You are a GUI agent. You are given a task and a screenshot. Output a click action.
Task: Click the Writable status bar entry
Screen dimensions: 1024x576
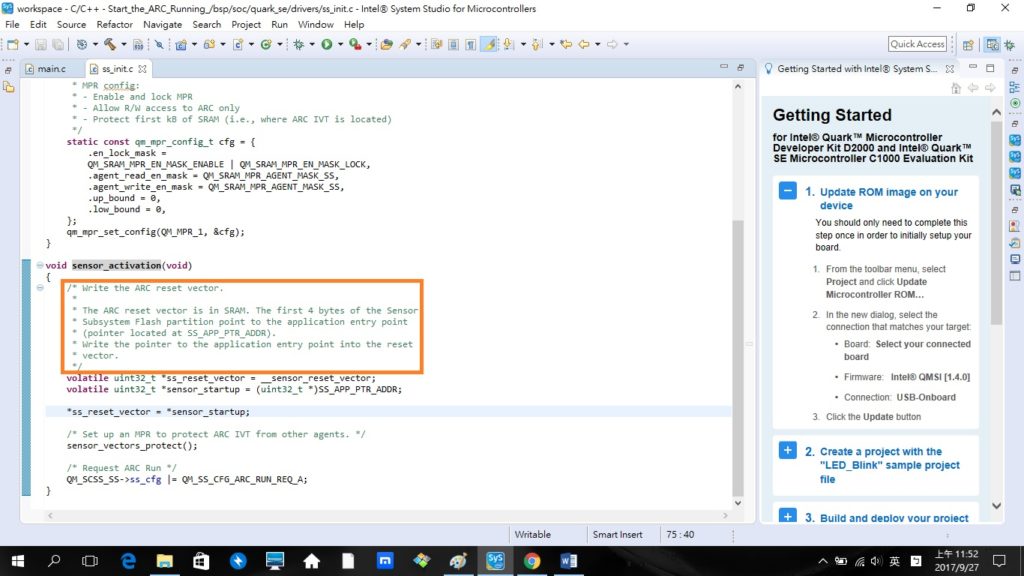tap(532, 534)
